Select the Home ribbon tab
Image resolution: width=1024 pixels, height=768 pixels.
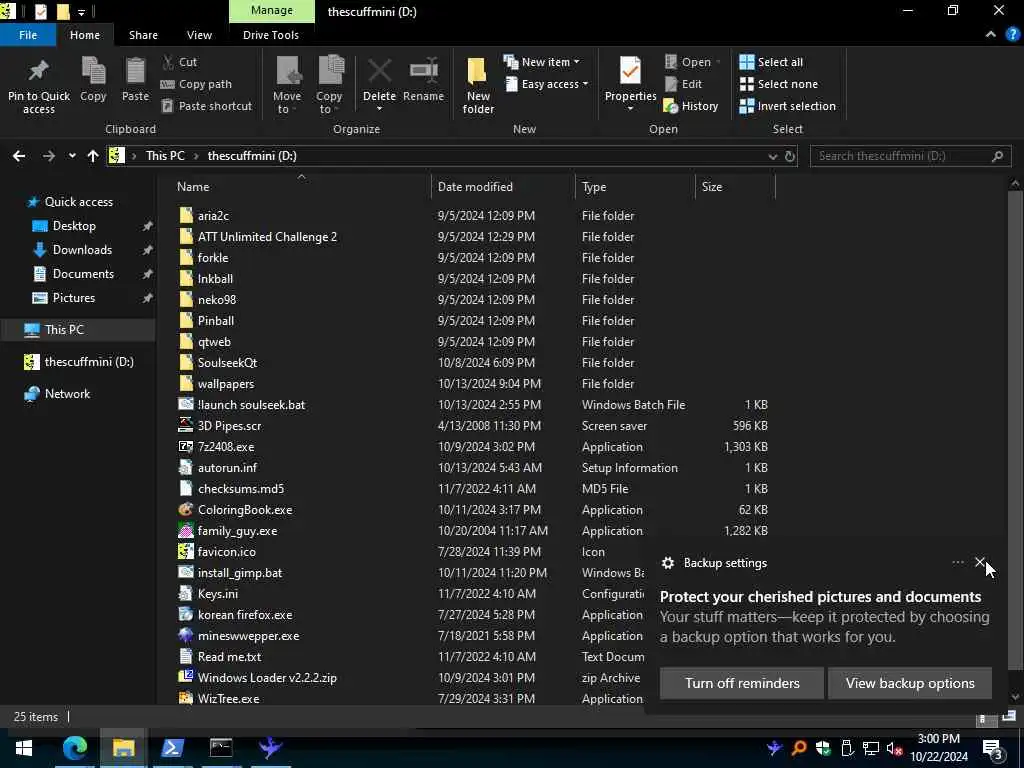[x=85, y=35]
